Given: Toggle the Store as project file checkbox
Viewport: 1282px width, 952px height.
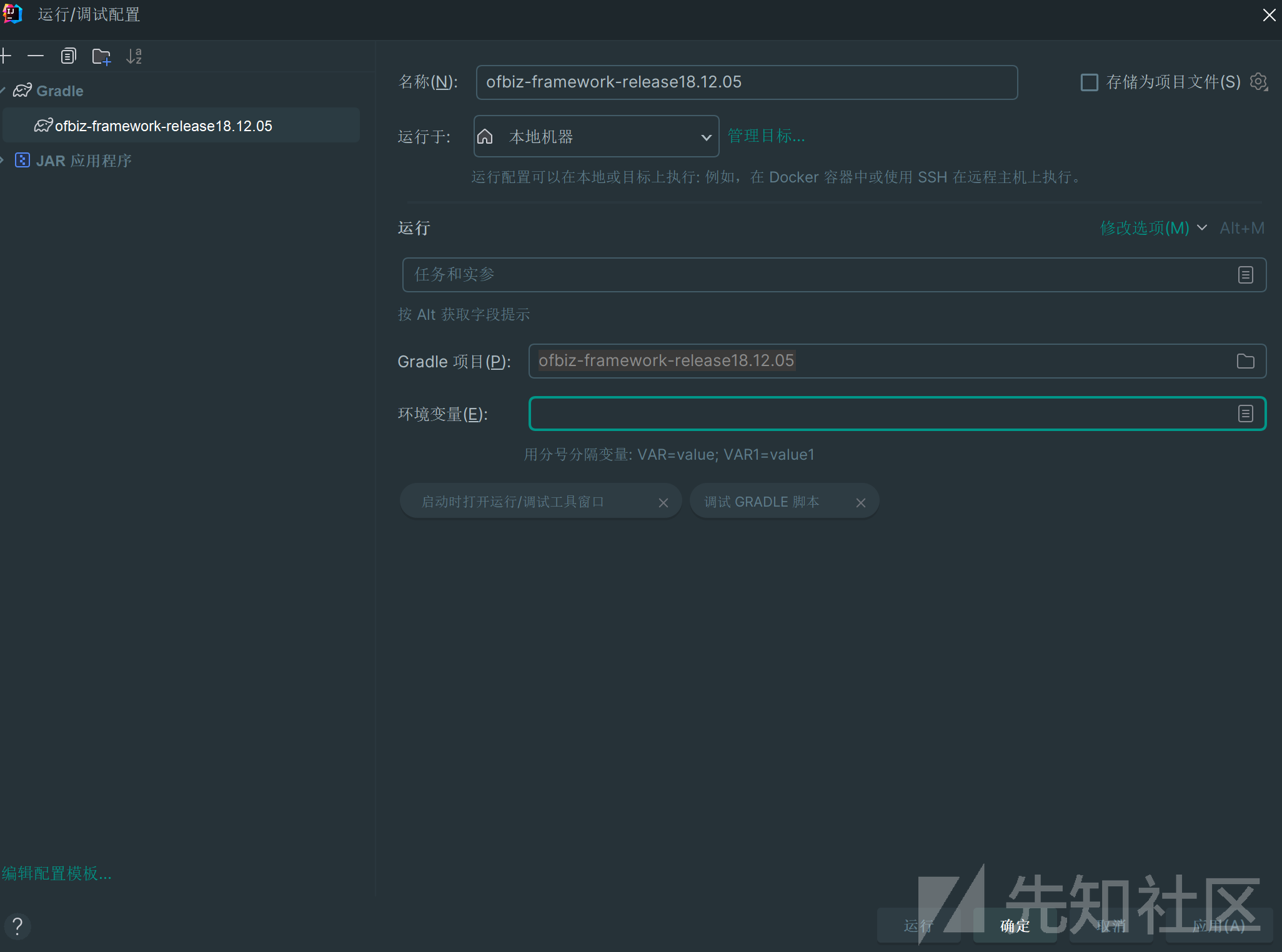Looking at the screenshot, I should pos(1089,82).
